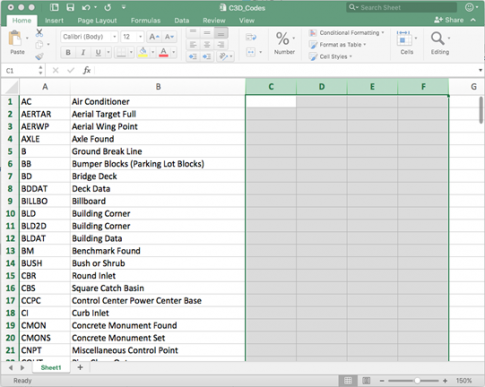
Task: Share the workbook
Action: click(449, 20)
